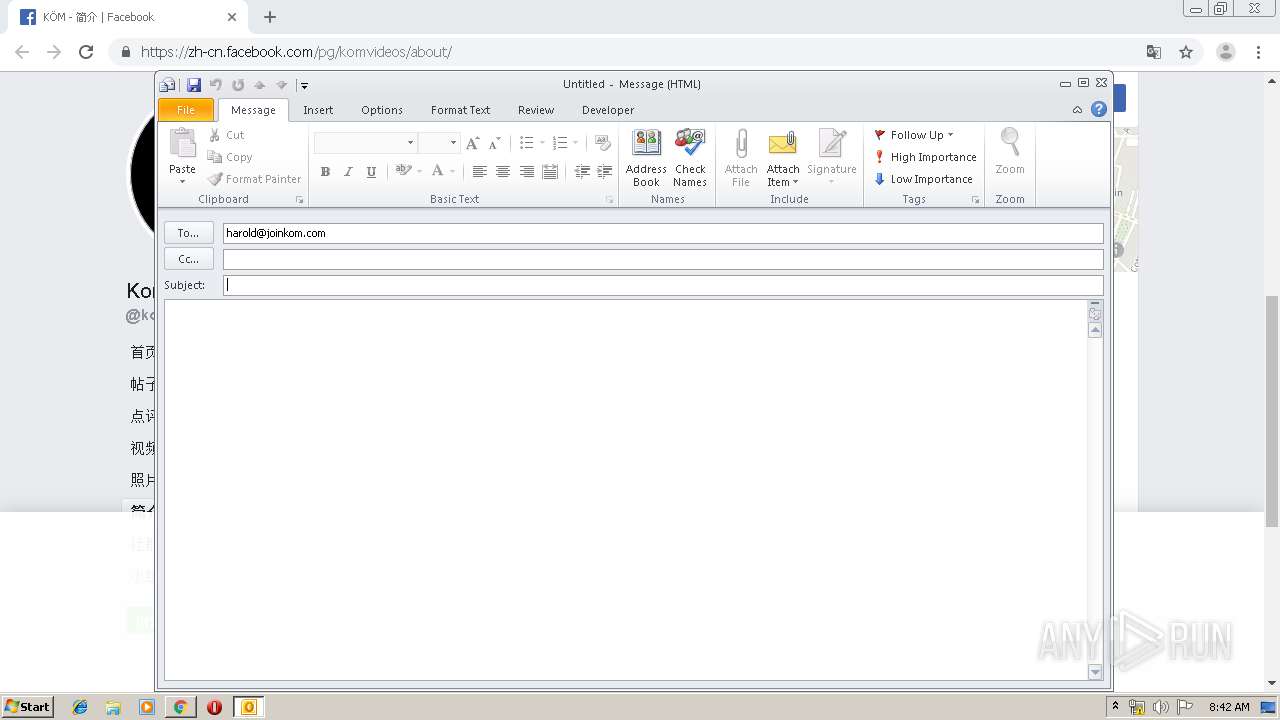Open font color dropdown arrow
The width and height of the screenshot is (1280, 720).
(x=452, y=172)
